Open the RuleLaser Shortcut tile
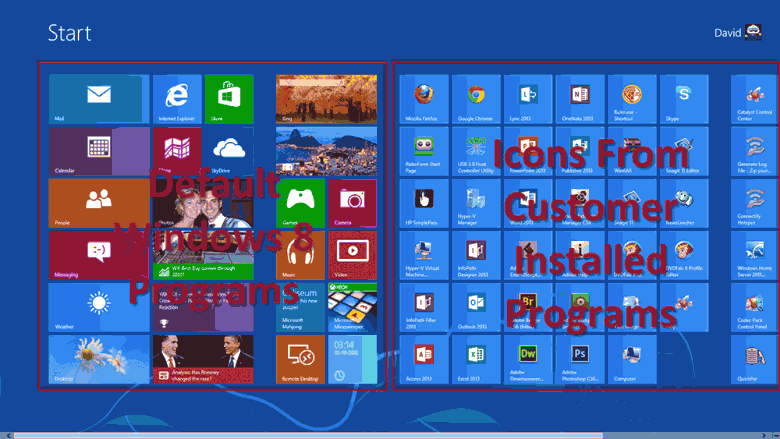The image size is (780, 439). pyautogui.click(x=632, y=99)
